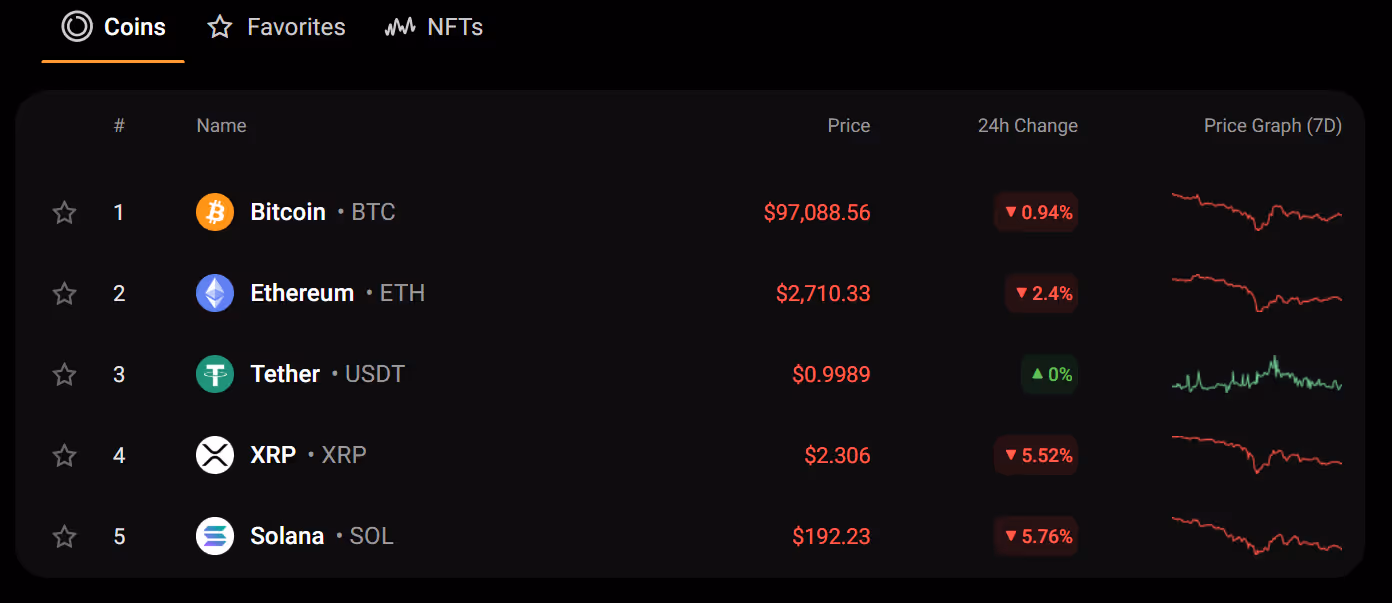Screen dimensions: 1392x603
Task: Open the Bitcoin coin name link
Action: tap(288, 212)
